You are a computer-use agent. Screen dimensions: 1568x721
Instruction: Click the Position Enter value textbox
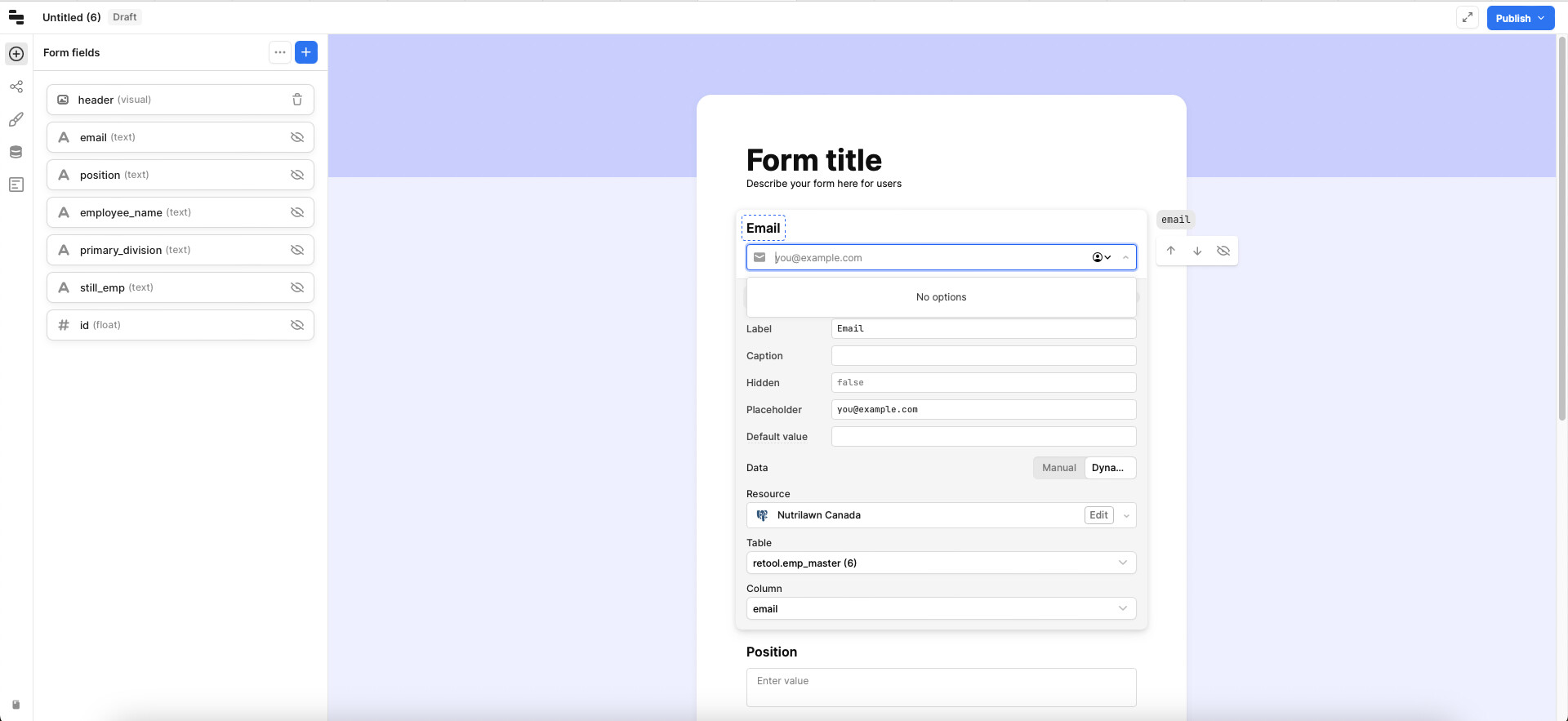941,688
